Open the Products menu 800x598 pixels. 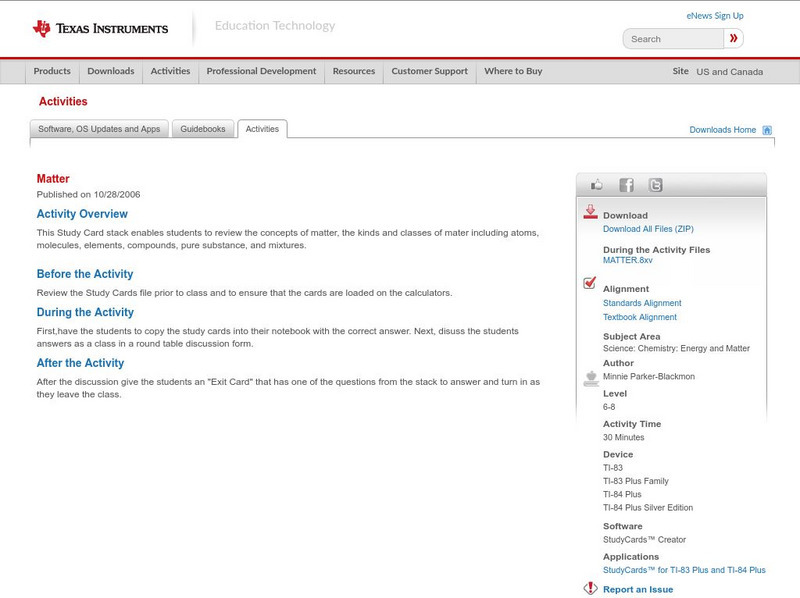pyautogui.click(x=52, y=72)
